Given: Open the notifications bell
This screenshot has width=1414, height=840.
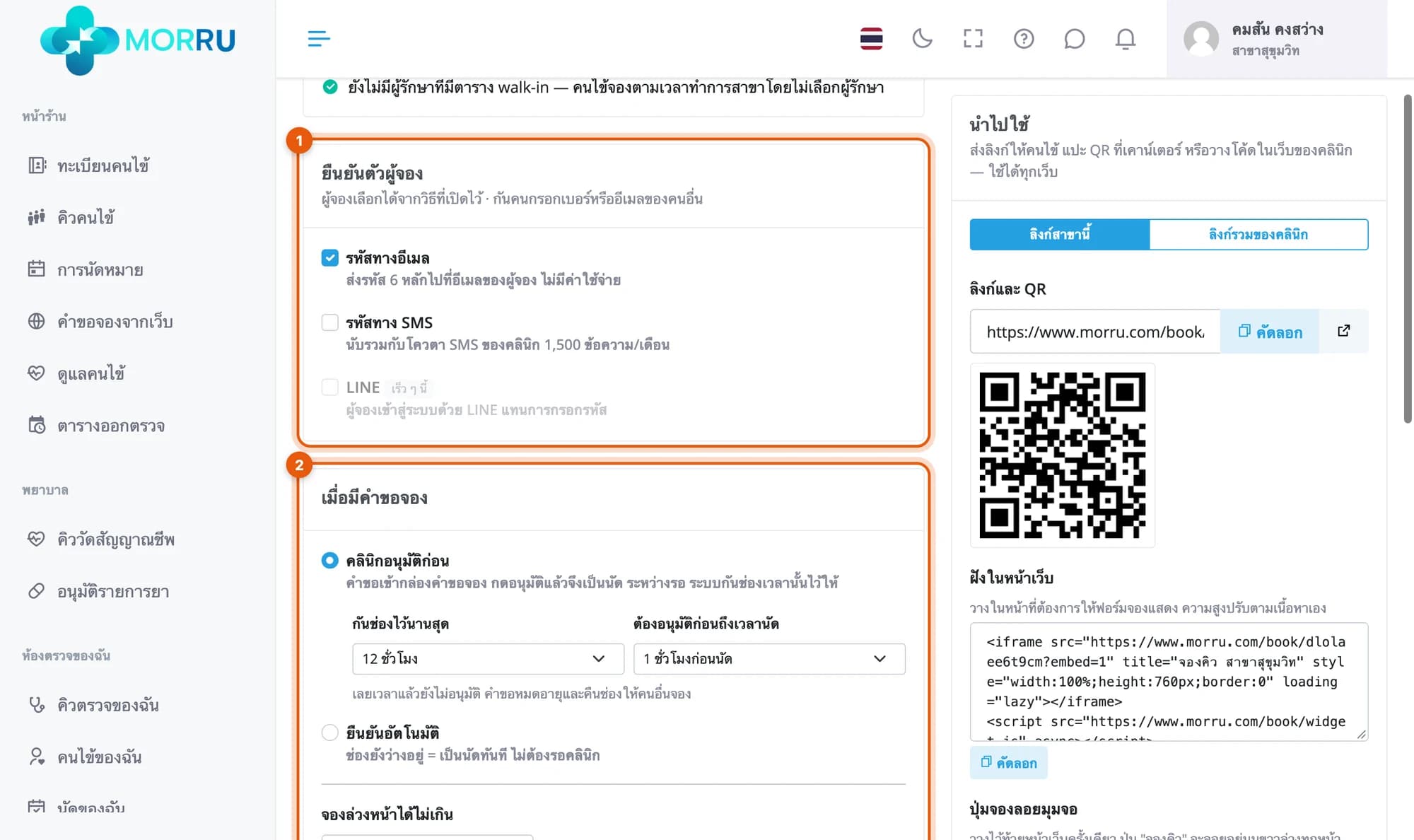Looking at the screenshot, I should (x=1126, y=38).
